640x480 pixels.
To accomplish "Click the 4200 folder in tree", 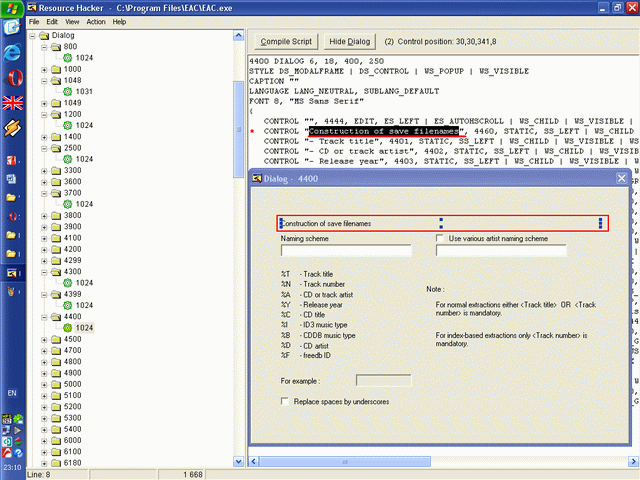I will 72,249.
